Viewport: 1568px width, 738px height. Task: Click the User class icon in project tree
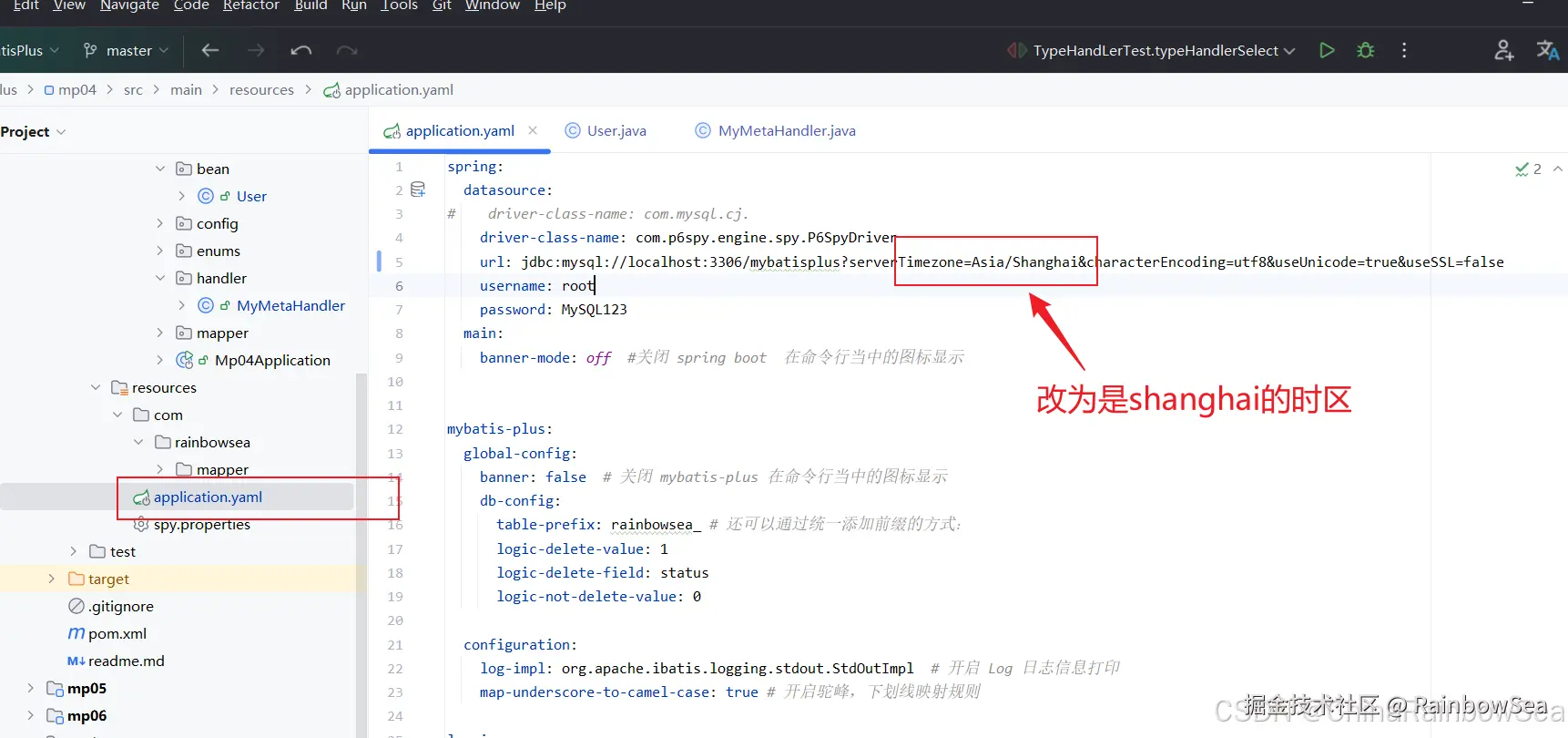[206, 196]
